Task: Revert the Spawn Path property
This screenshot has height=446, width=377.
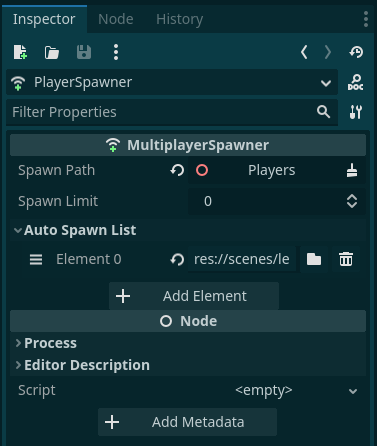Action: [177, 171]
